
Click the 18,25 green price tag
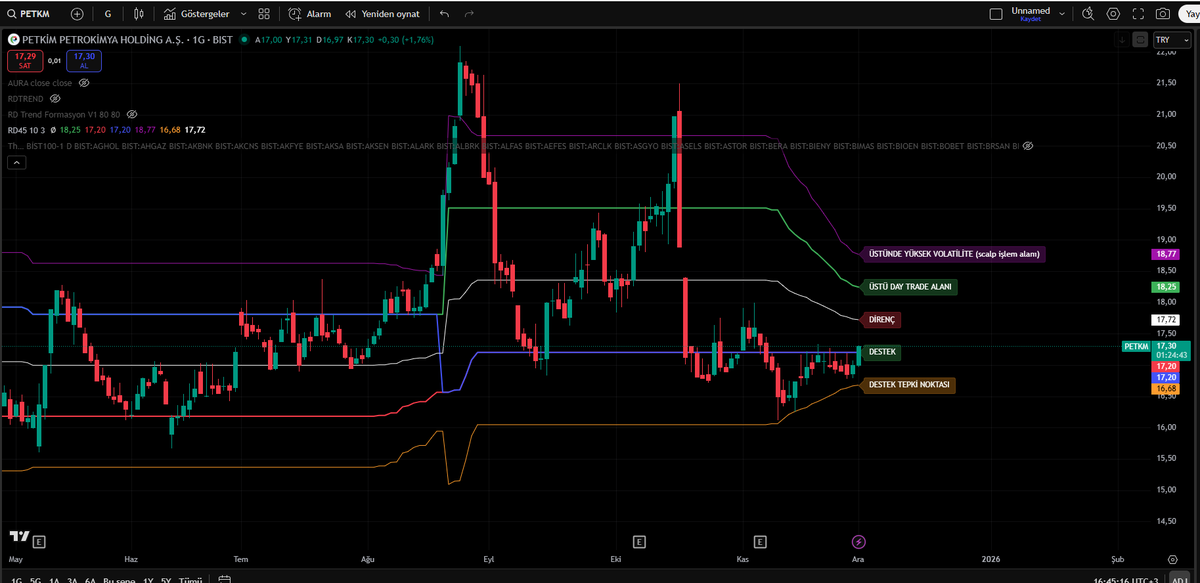click(1166, 287)
